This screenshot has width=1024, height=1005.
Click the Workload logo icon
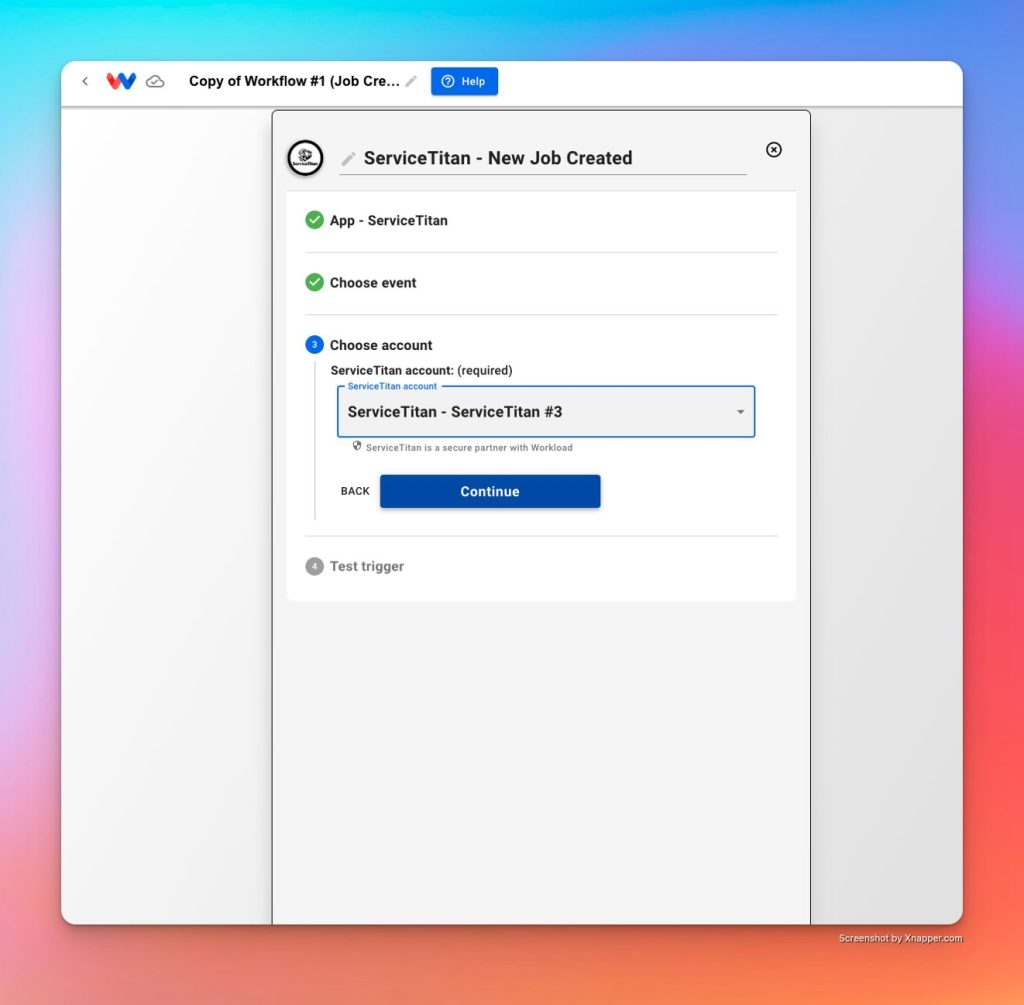click(121, 81)
